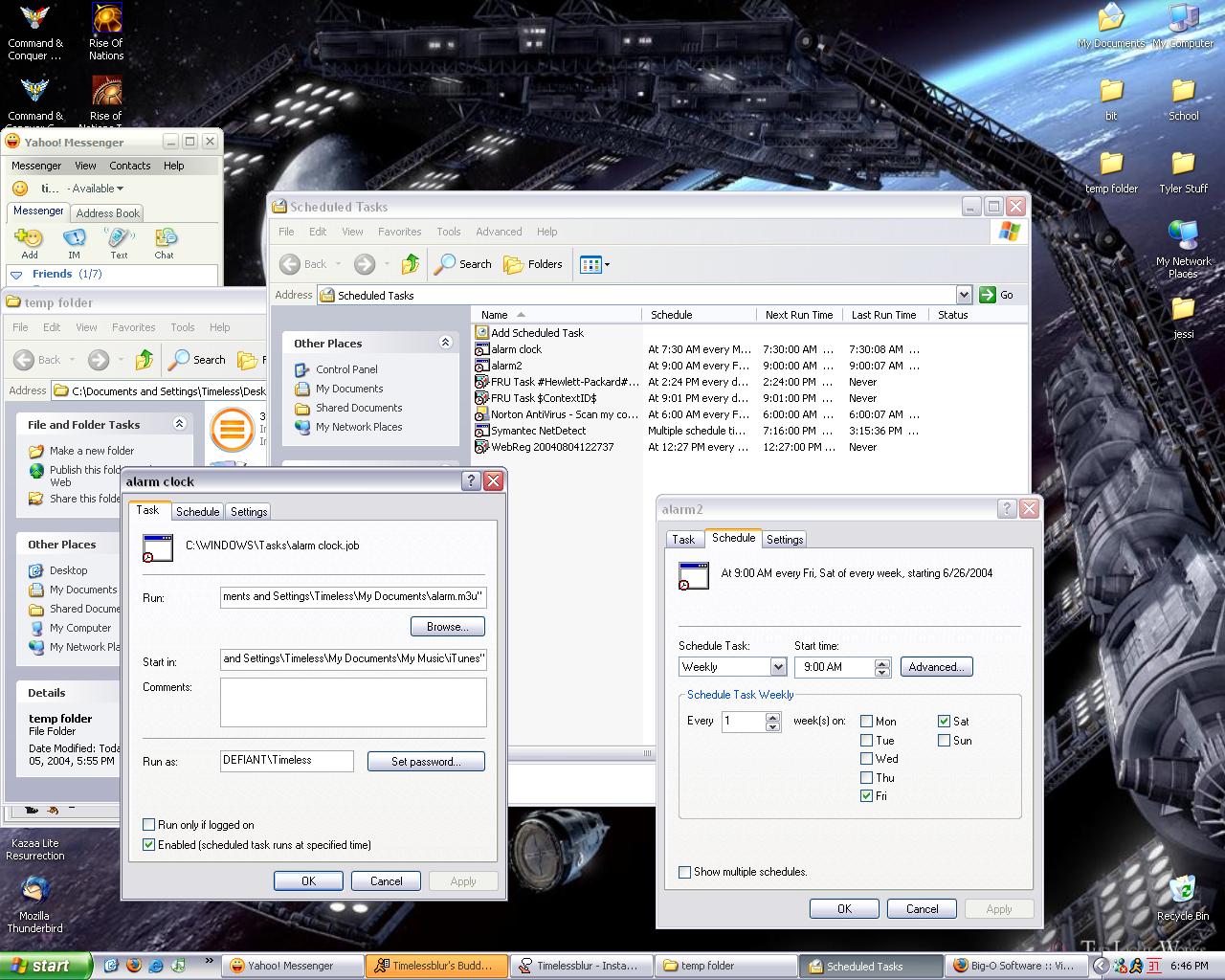Click the Every week(s) spinner arrows

pos(773,722)
